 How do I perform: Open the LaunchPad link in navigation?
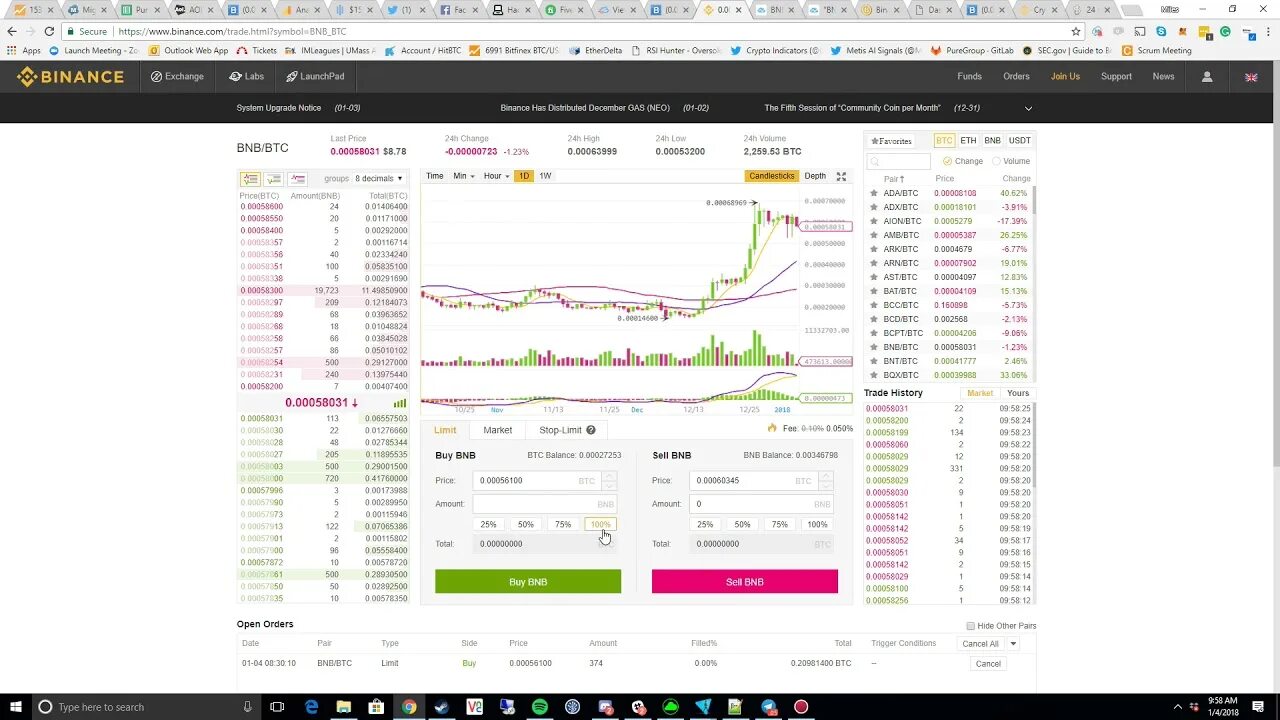(x=313, y=76)
